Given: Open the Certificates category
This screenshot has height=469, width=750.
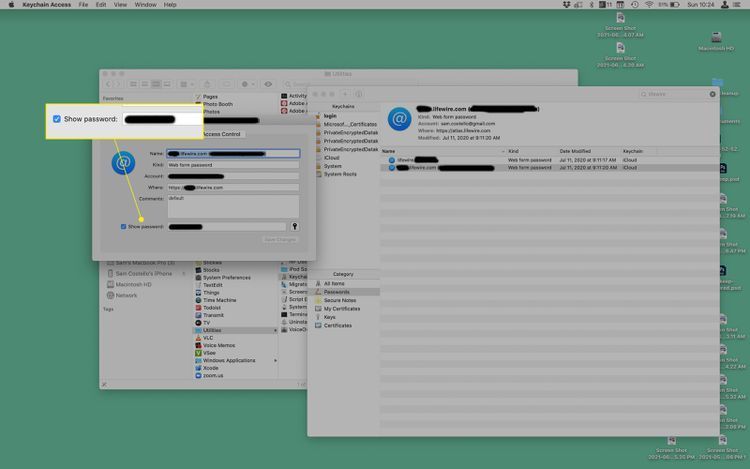Looking at the screenshot, I should [x=338, y=325].
